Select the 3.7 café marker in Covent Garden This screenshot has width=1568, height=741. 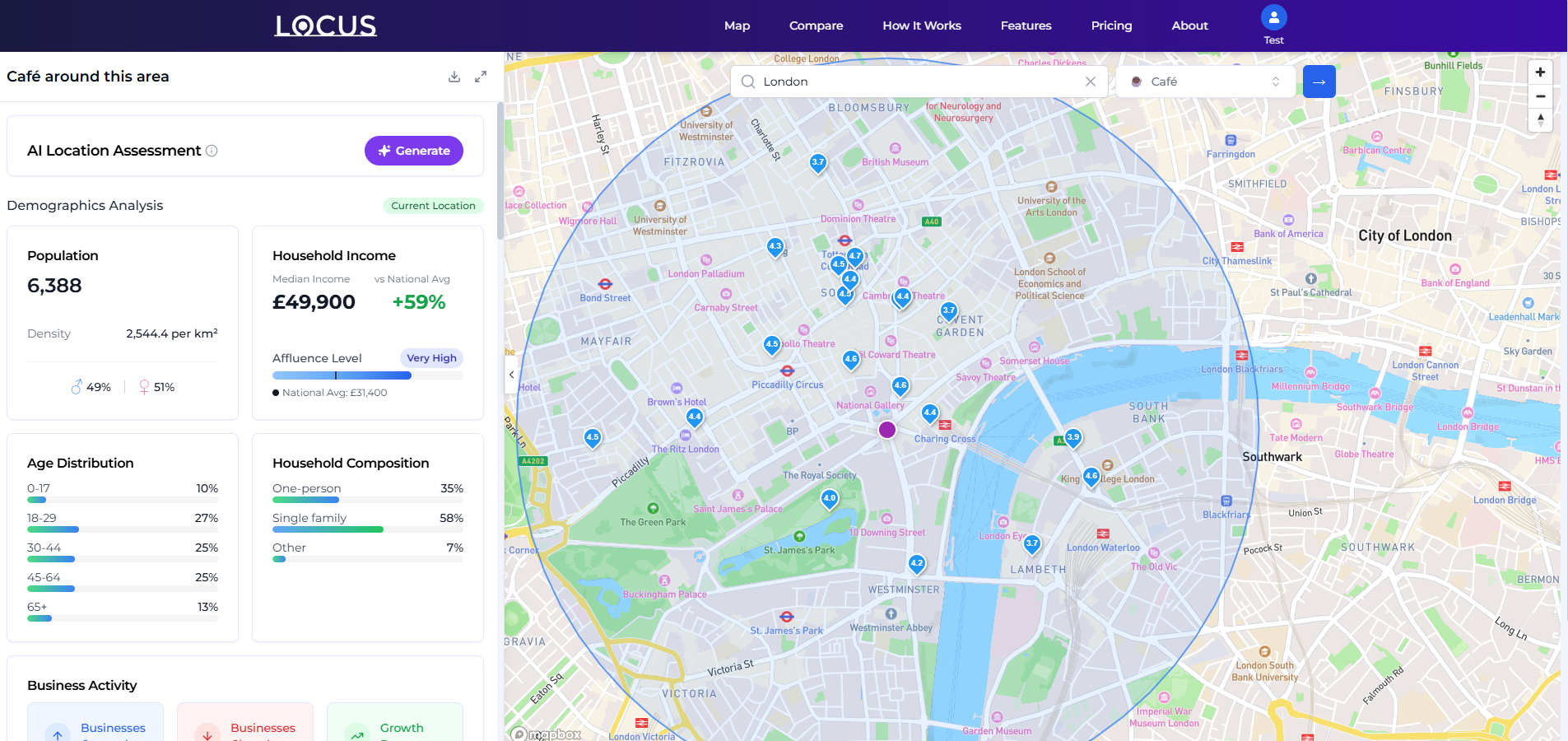pos(949,311)
